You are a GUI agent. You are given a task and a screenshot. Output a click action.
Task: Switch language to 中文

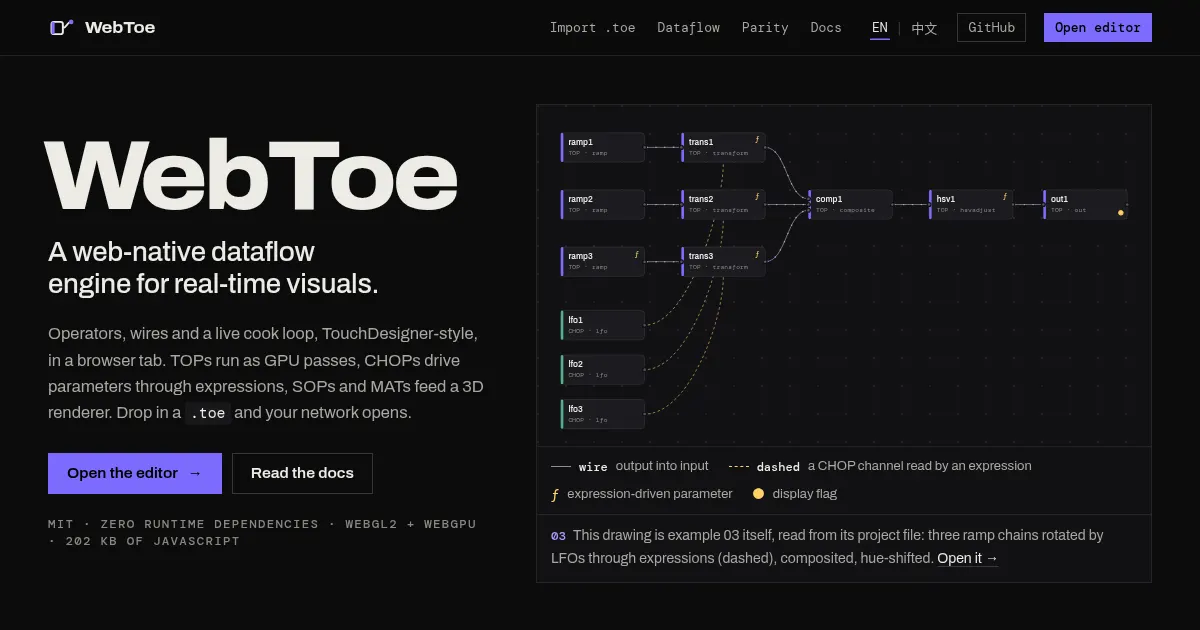(924, 28)
